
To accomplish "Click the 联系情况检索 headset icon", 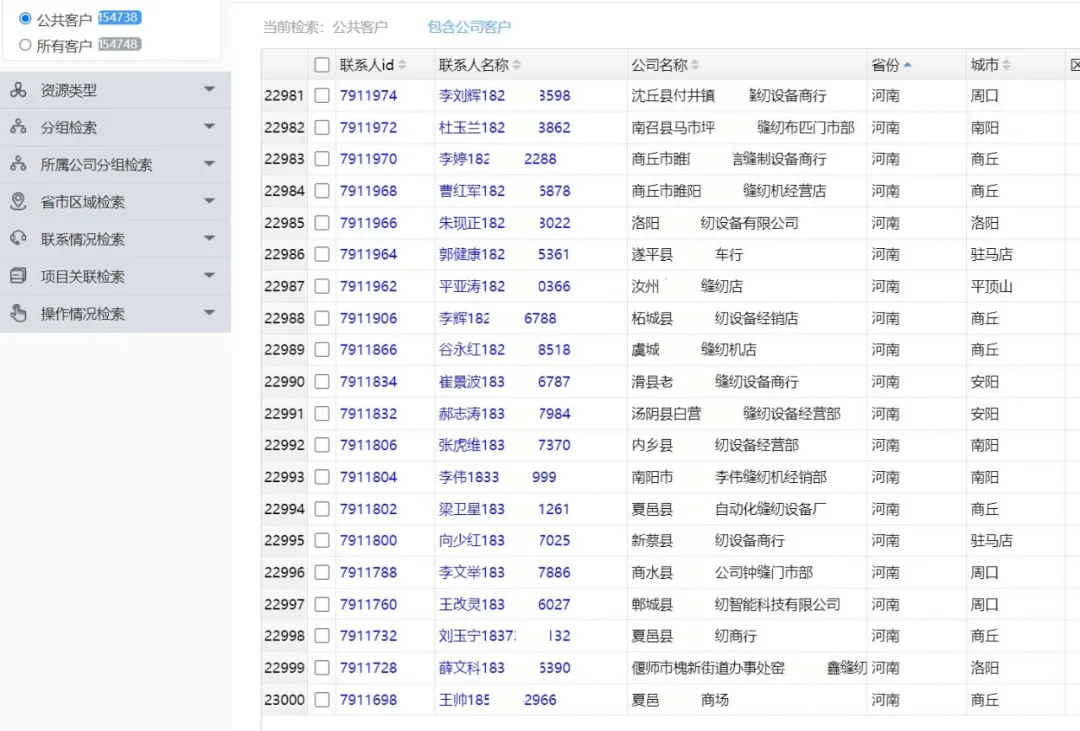I will (18, 239).
